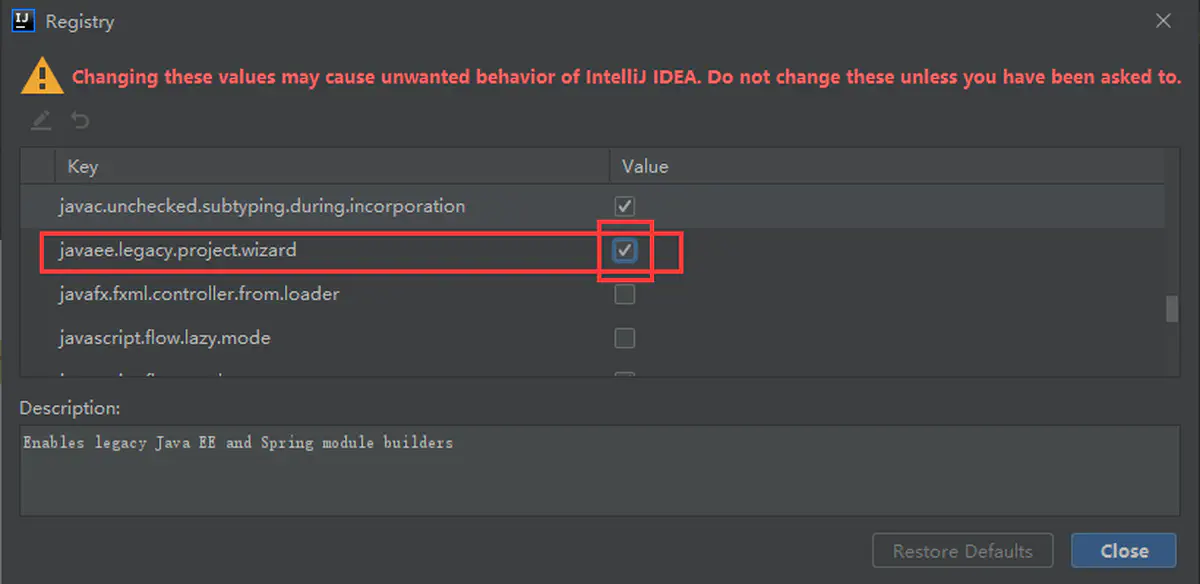Enable javascript.flow.lazy.mode checkbox

[625, 338]
